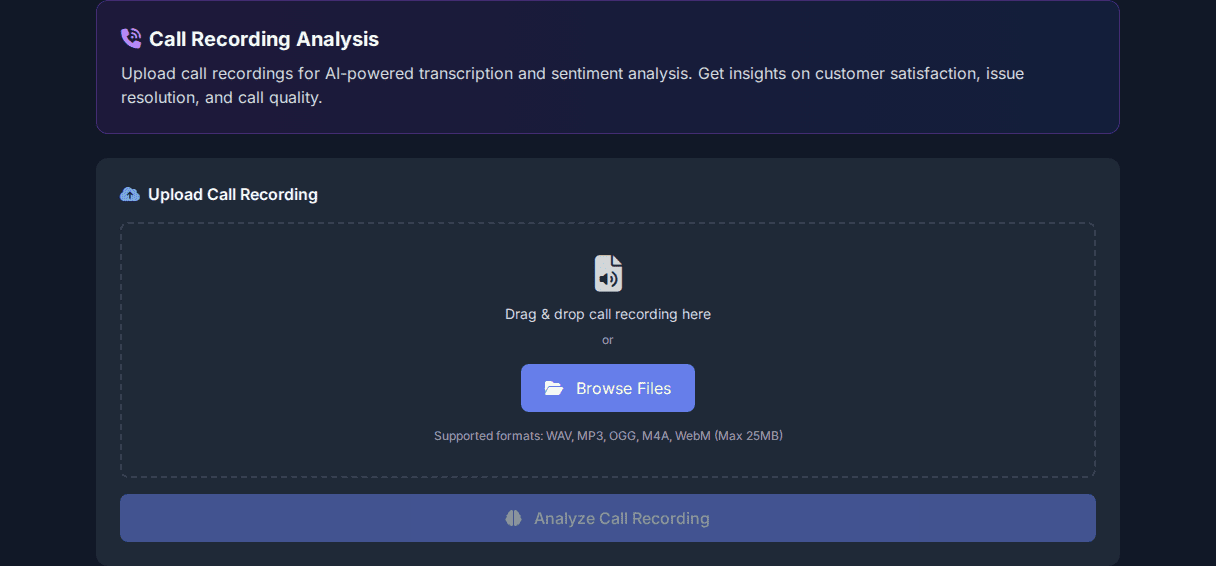Click 'resolution, and call quality' description line
Screen dimensions: 1216x566
point(222,98)
